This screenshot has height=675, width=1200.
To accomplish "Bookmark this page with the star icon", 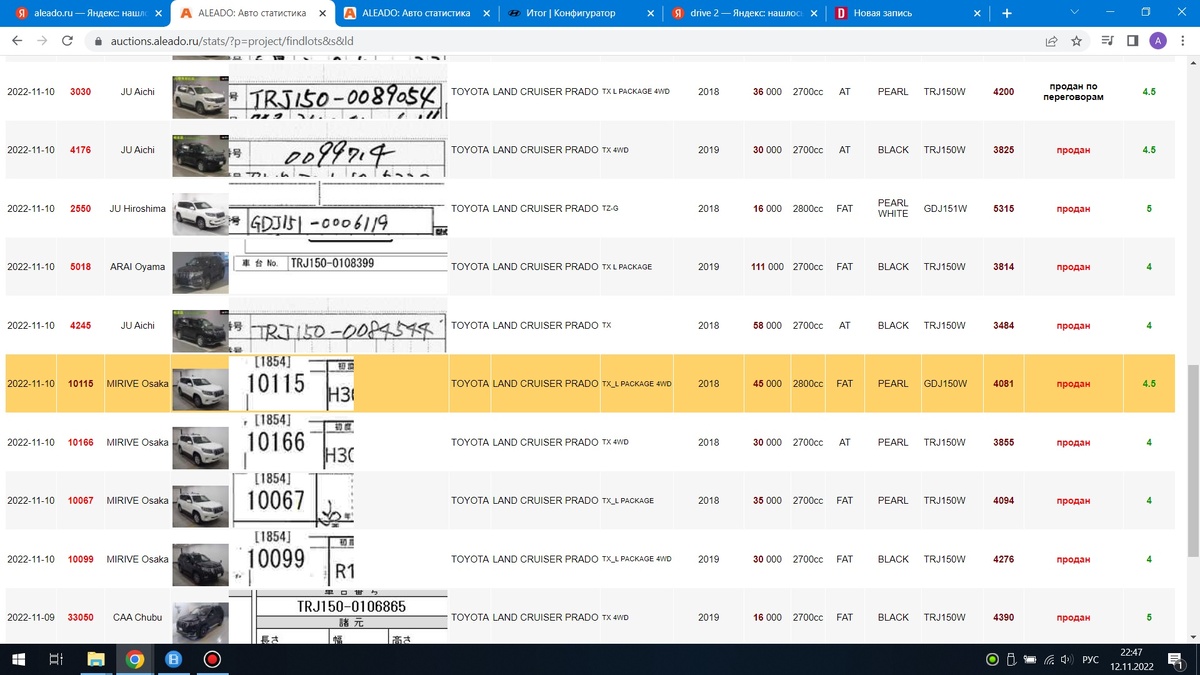I will pos(1076,41).
